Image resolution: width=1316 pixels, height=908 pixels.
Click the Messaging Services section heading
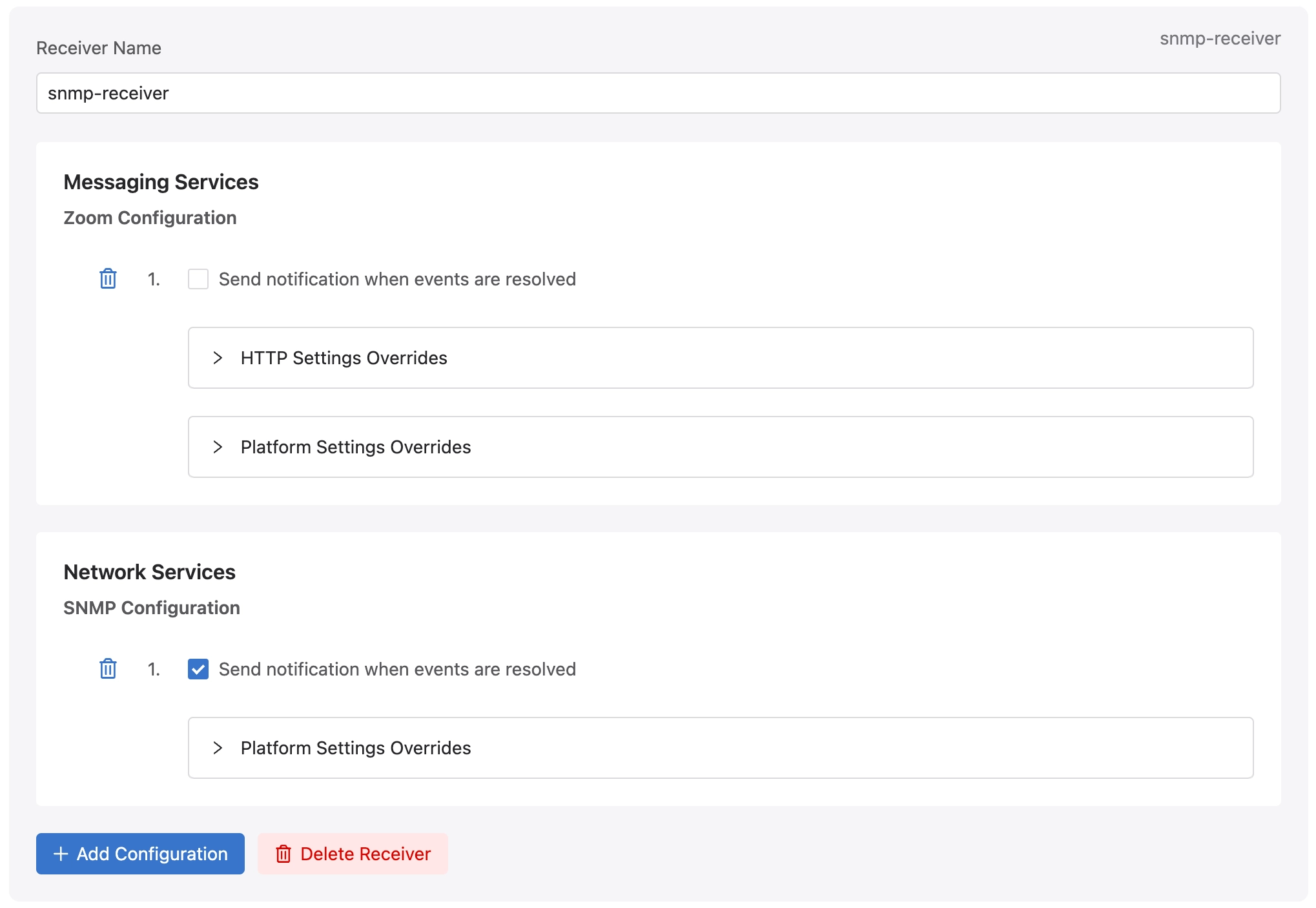click(x=161, y=182)
